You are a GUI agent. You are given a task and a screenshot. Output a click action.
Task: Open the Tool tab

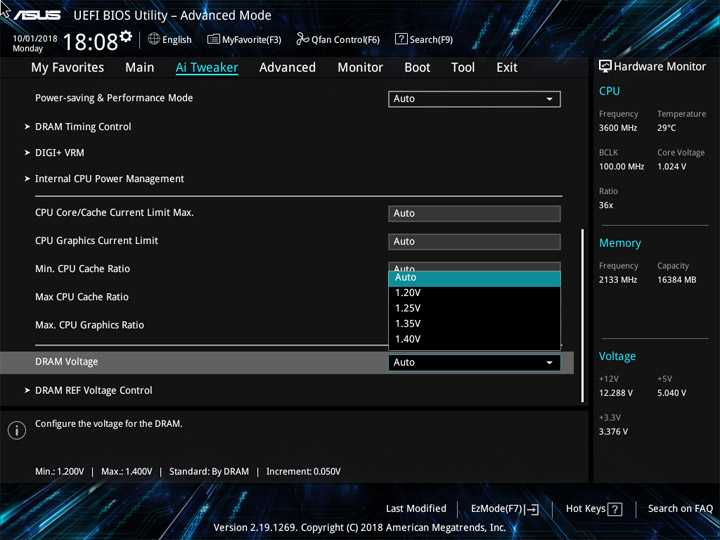point(463,68)
